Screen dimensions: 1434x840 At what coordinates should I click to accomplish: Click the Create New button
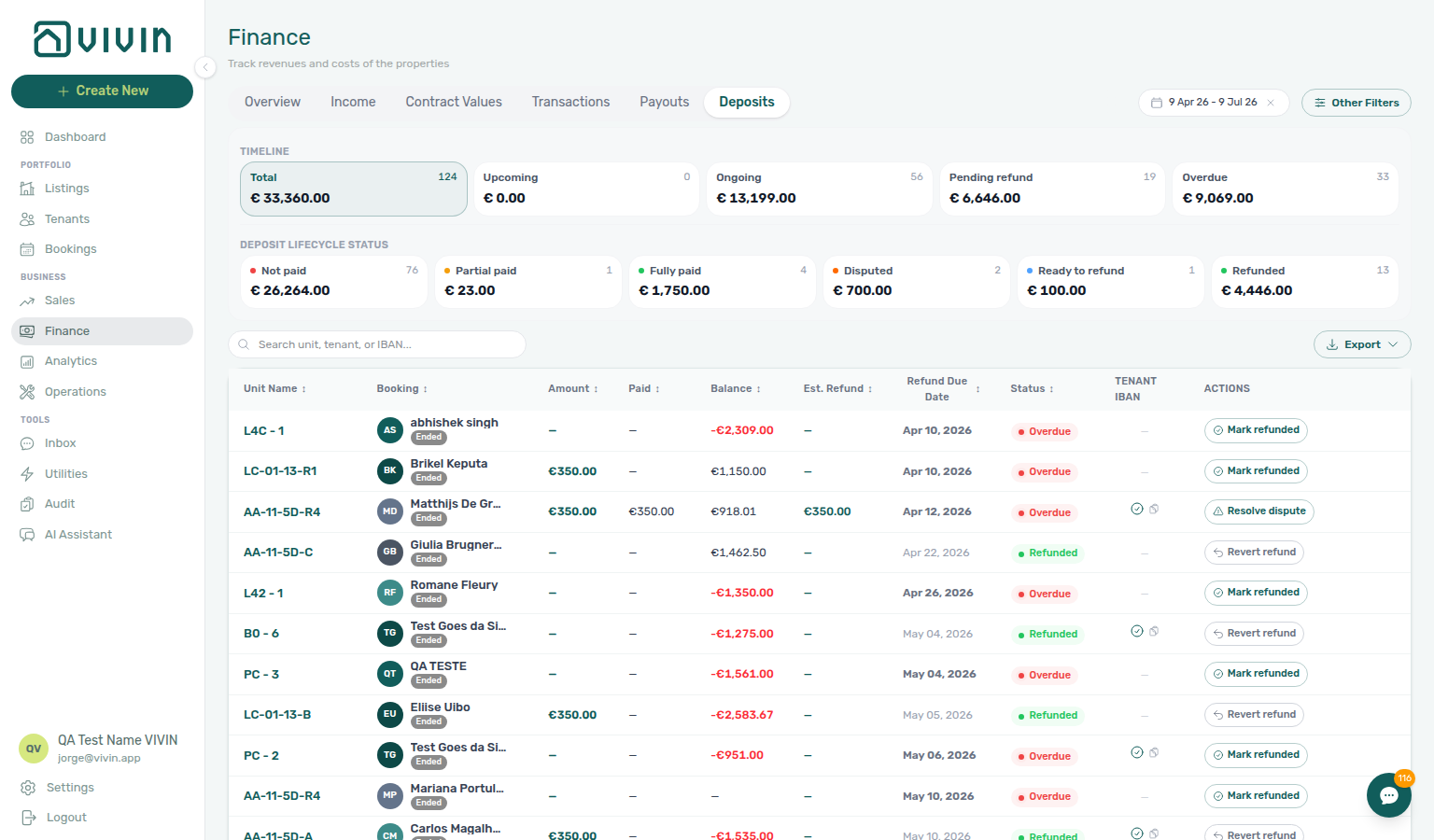(x=102, y=91)
